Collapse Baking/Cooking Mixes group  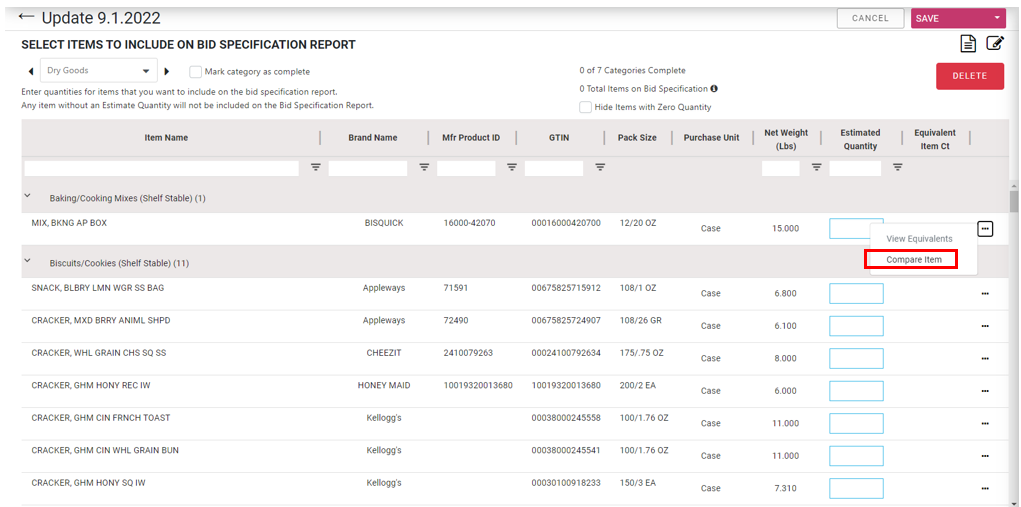[27, 195]
